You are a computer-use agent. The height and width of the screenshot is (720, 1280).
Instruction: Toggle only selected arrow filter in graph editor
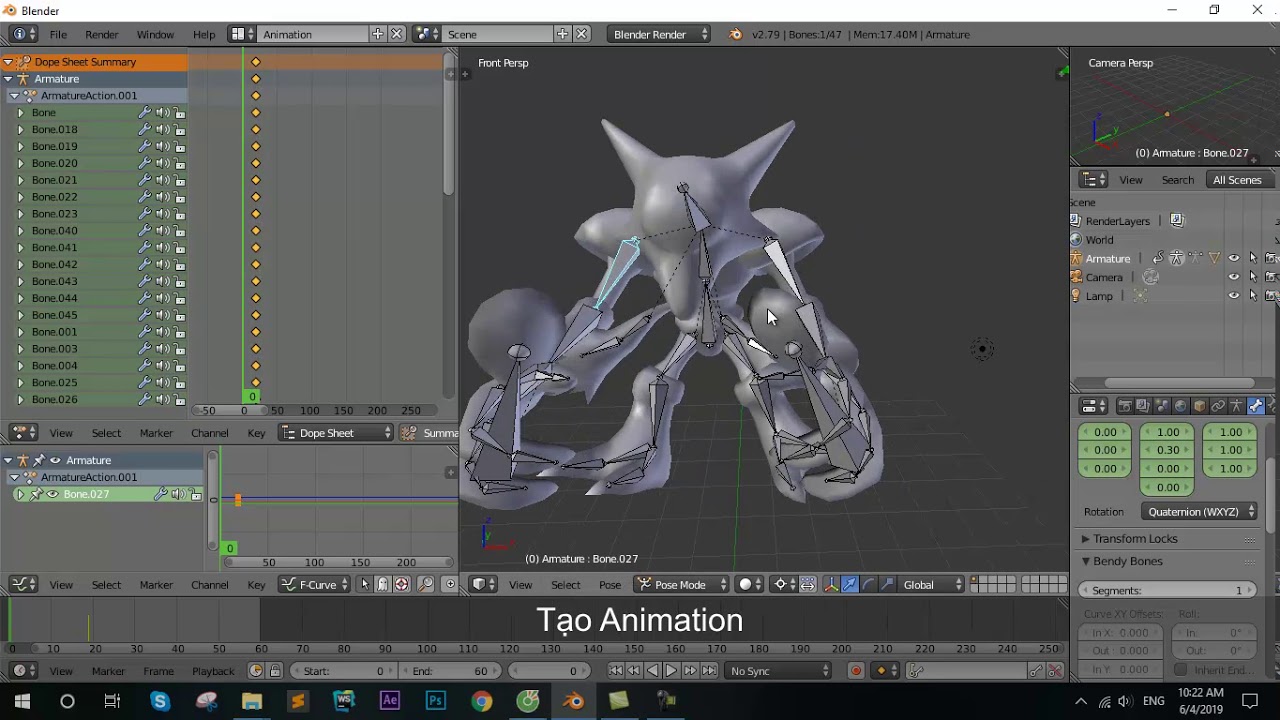[x=365, y=585]
